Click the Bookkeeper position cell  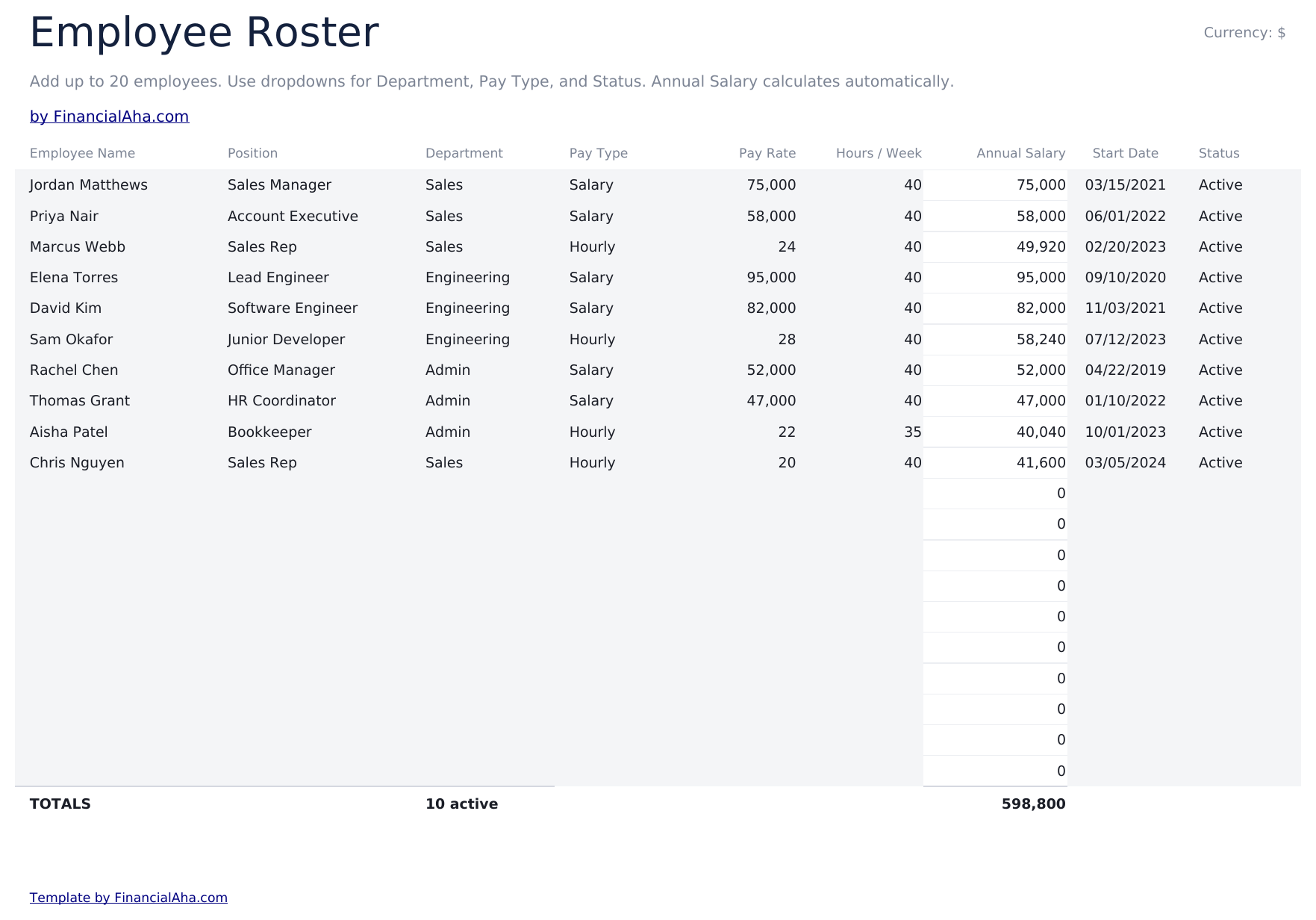click(x=311, y=432)
